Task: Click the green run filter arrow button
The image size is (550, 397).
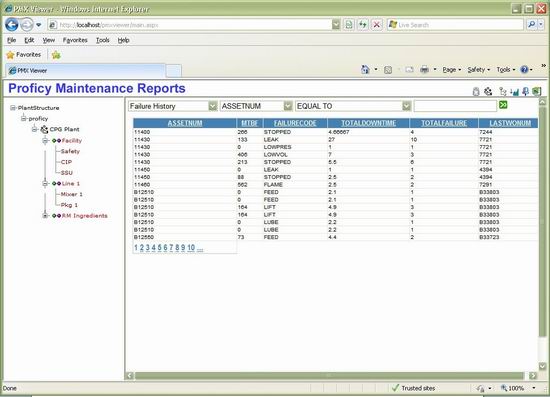Action: tap(503, 105)
